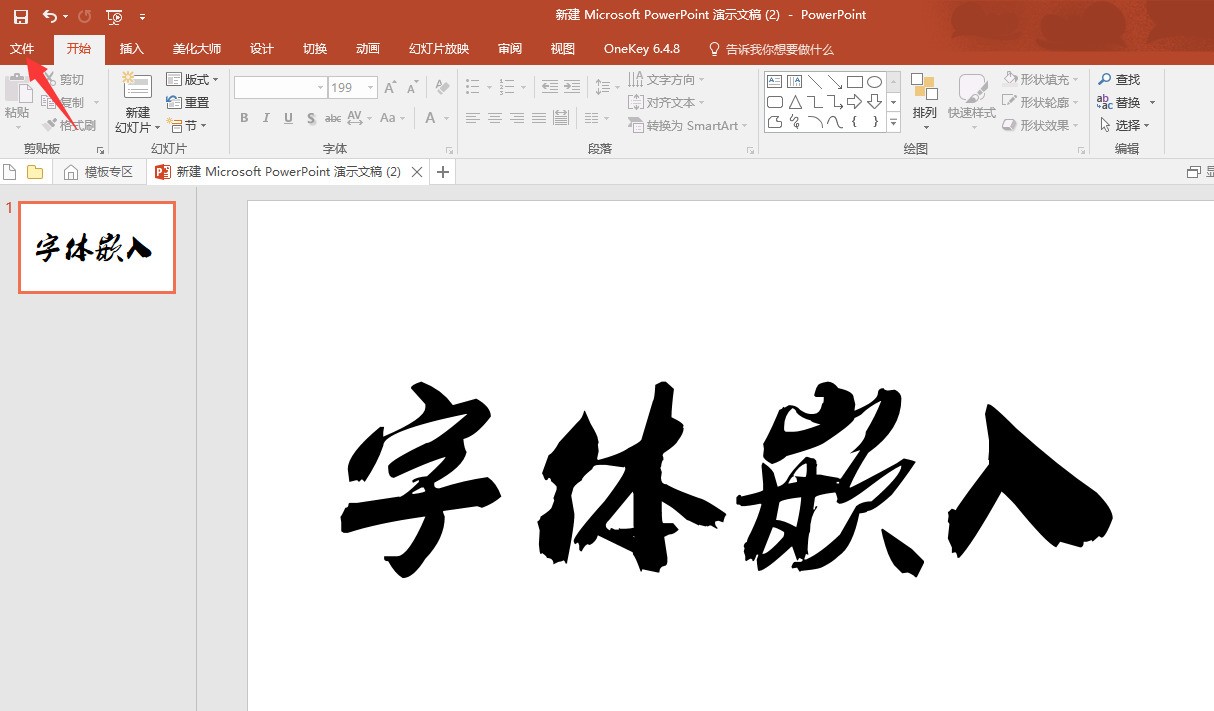Click the Reset (重置) slide button

click(188, 102)
